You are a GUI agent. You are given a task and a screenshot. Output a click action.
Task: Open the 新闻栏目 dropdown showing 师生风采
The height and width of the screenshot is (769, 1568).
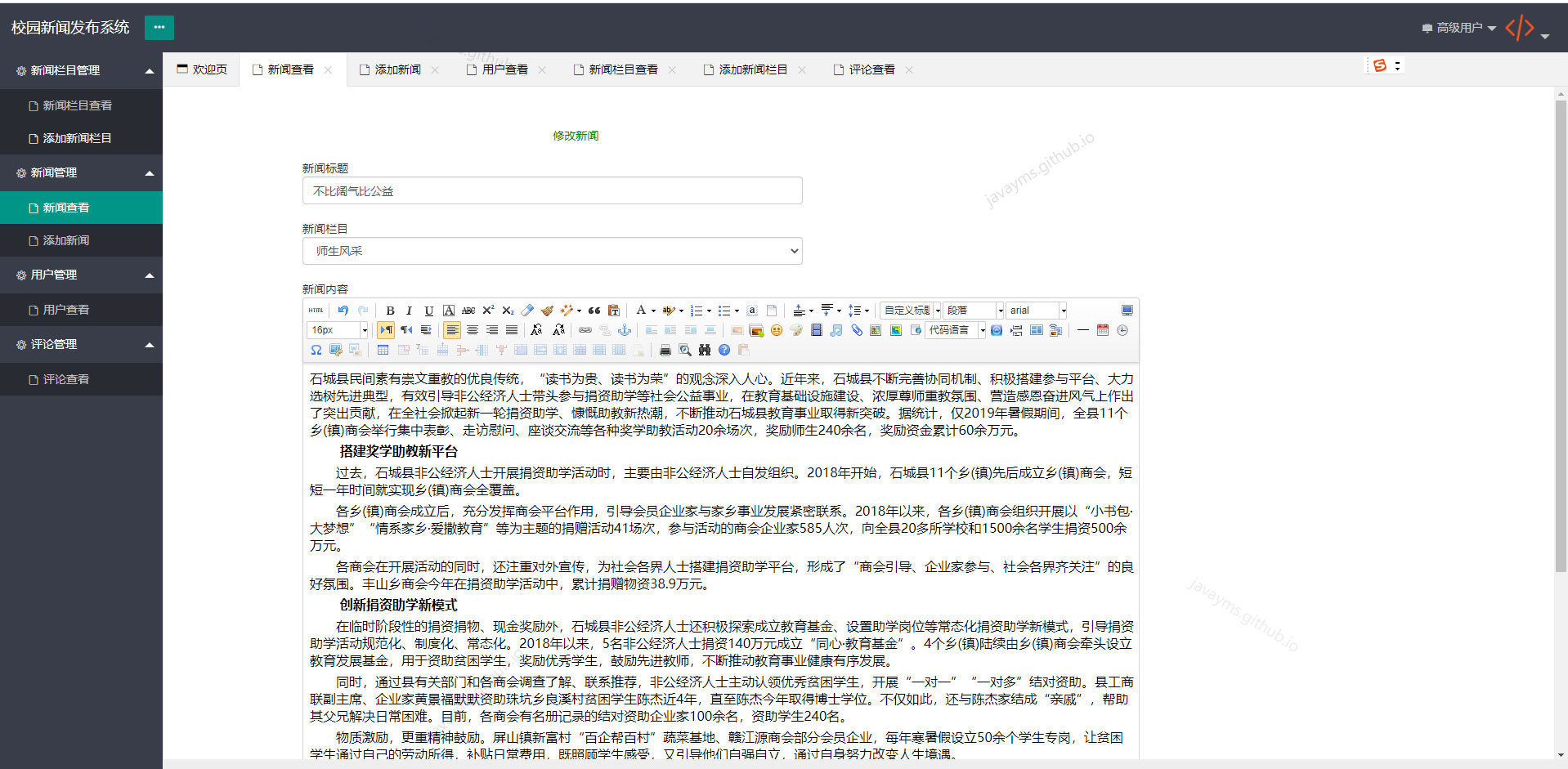pyautogui.click(x=552, y=251)
